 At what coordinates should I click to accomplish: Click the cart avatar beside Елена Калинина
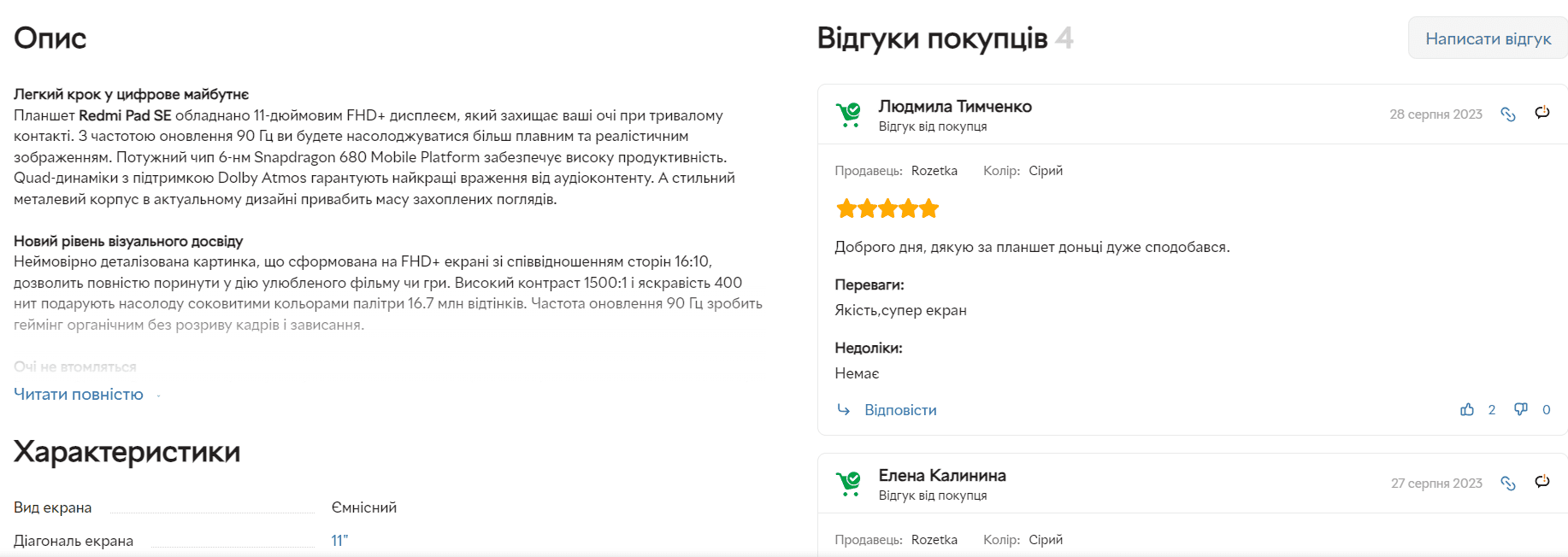pyautogui.click(x=849, y=484)
